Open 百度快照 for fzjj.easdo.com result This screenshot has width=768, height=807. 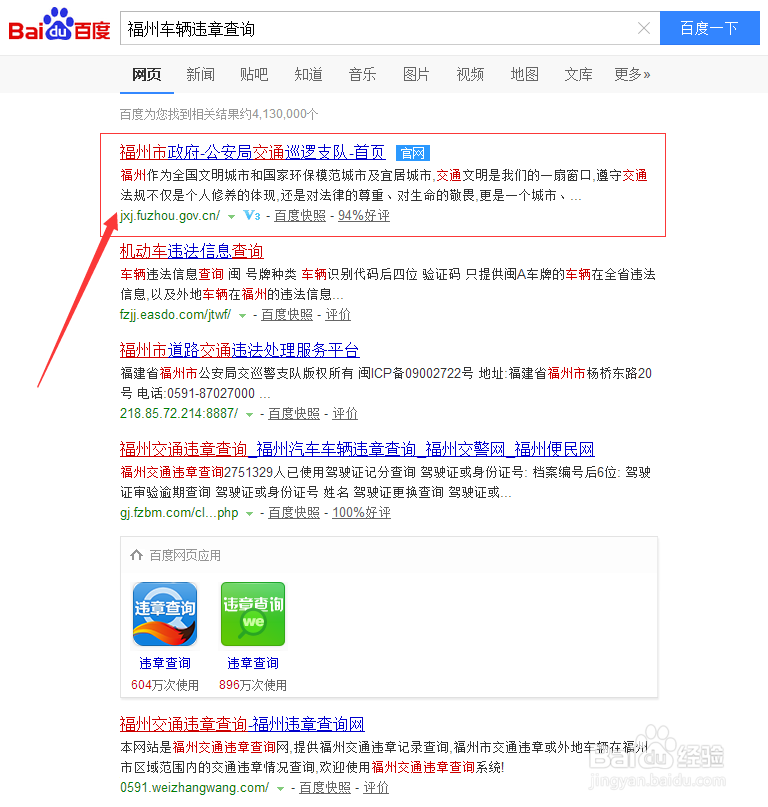tap(287, 314)
